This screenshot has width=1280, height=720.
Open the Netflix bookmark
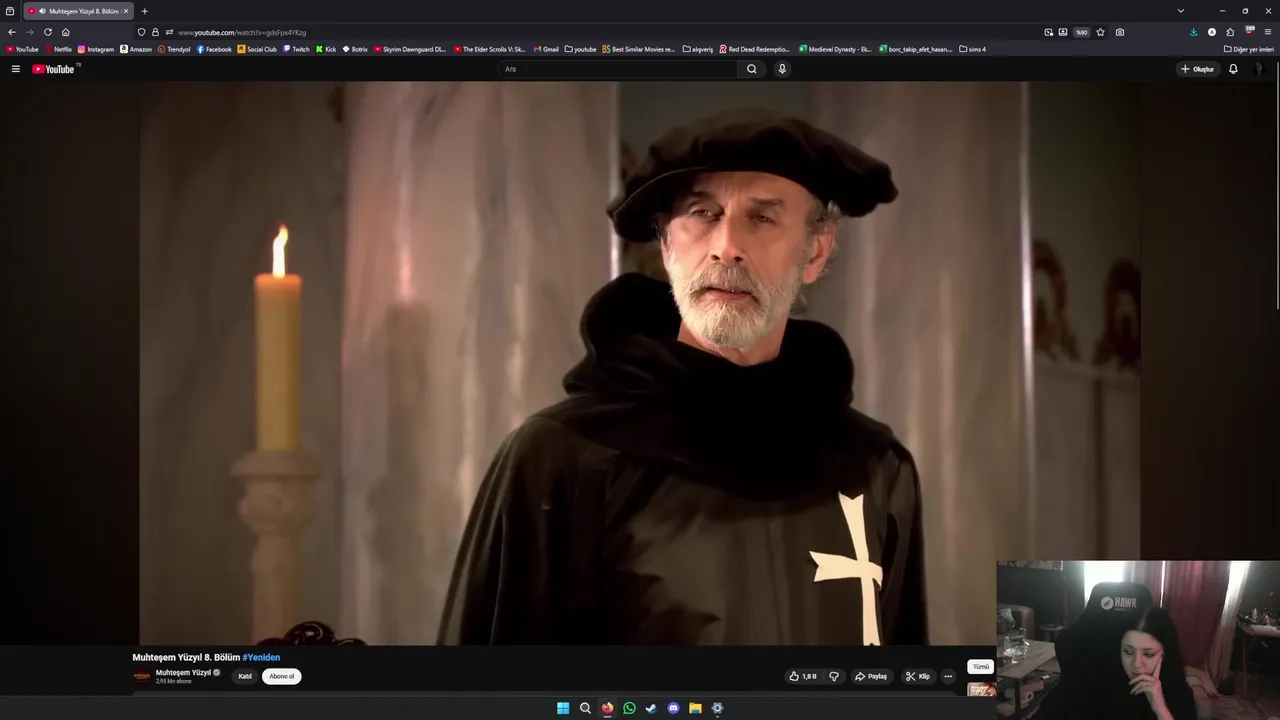click(x=58, y=49)
